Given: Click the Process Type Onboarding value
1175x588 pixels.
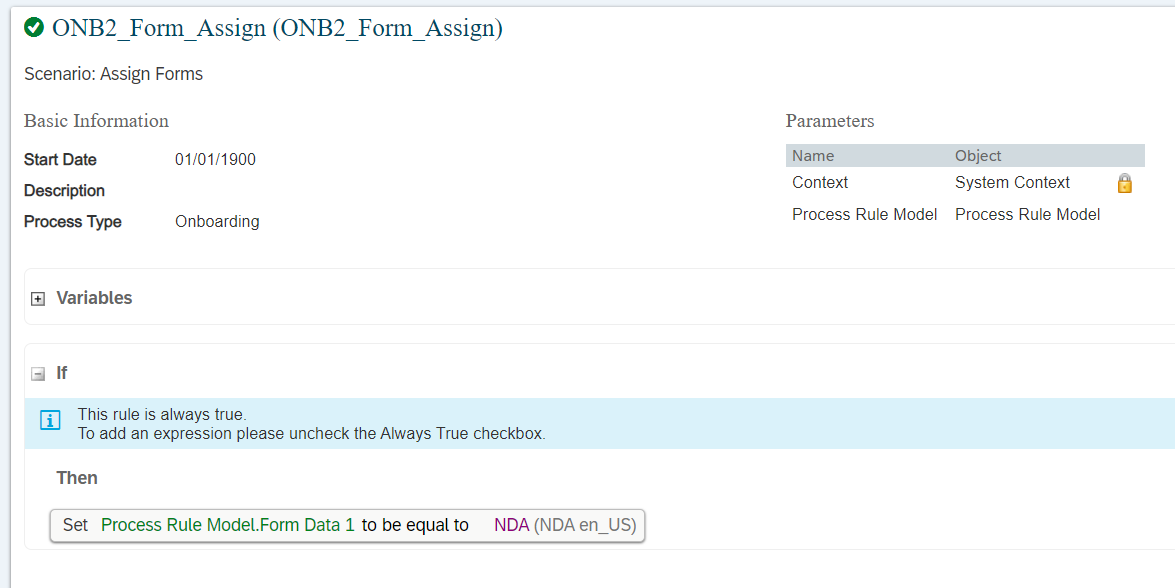Looking at the screenshot, I should (217, 222).
